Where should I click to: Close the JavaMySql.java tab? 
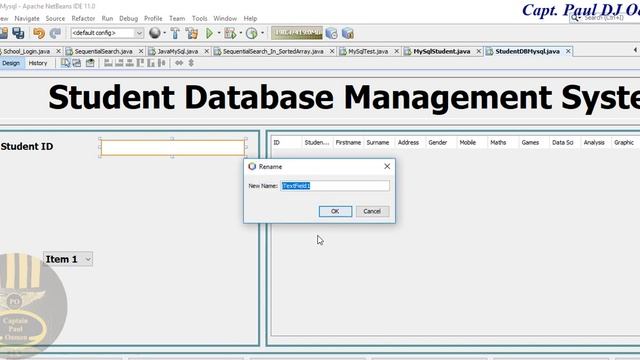pyautogui.click(x=206, y=51)
